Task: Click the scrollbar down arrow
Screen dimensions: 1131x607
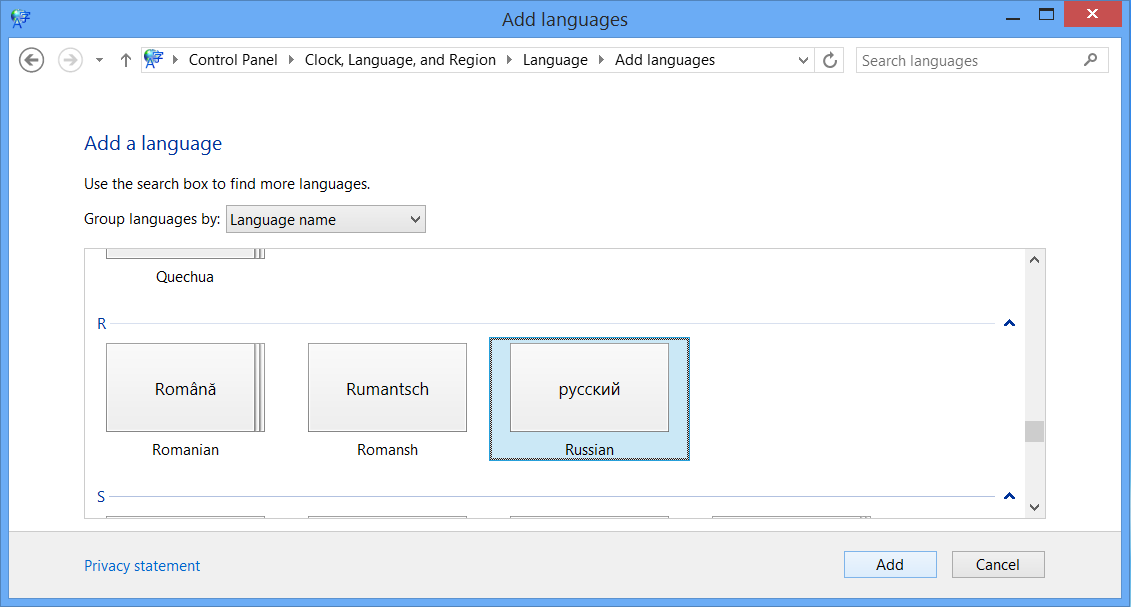Action: (x=1035, y=505)
